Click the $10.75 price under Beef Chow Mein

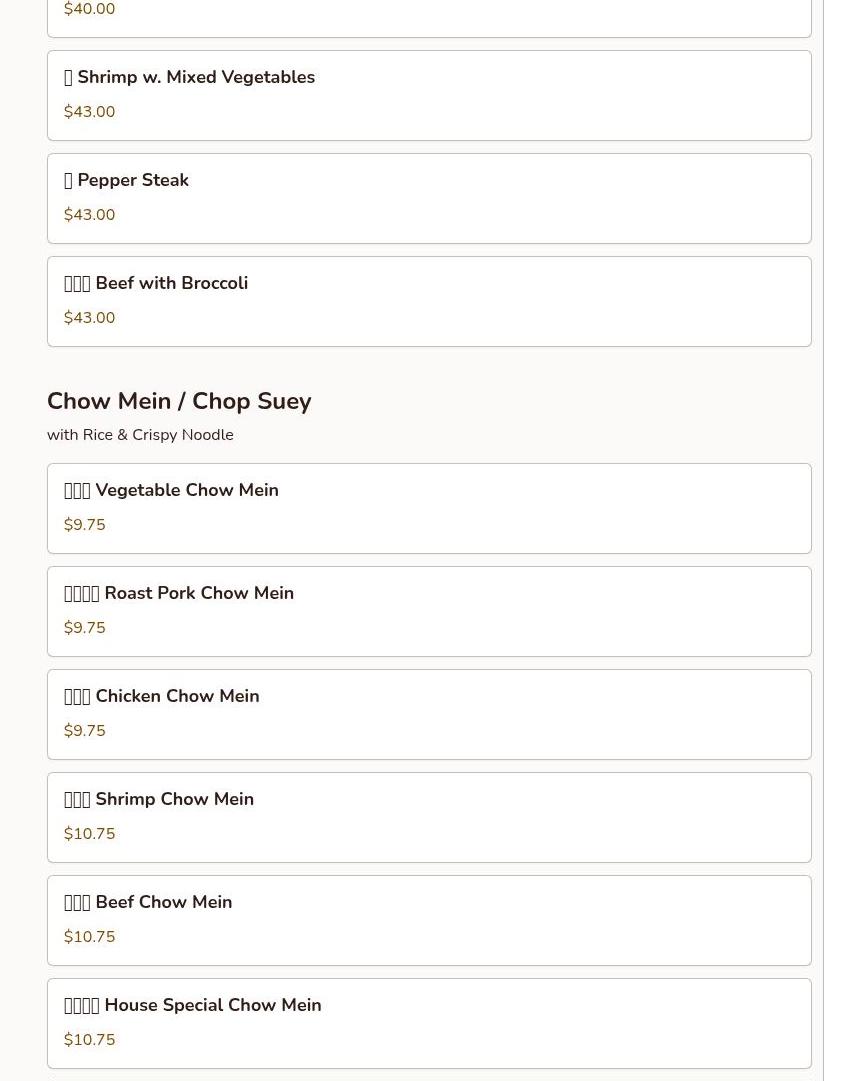pos(89,937)
